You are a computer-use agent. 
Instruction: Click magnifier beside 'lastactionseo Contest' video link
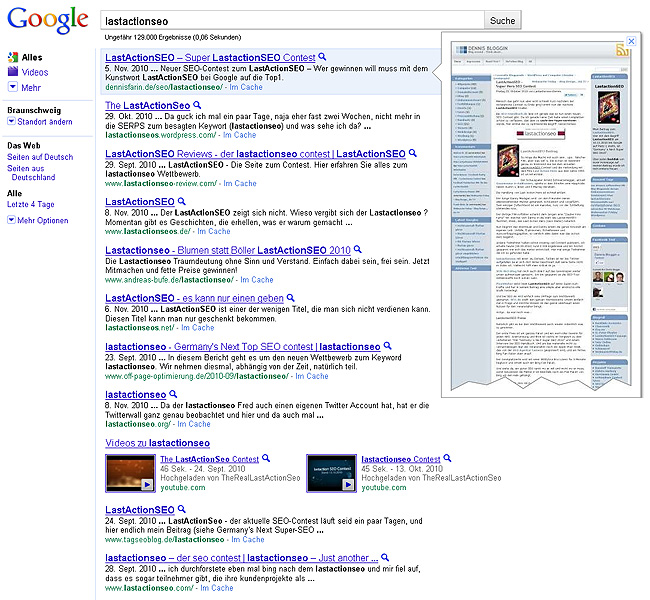[447, 458]
